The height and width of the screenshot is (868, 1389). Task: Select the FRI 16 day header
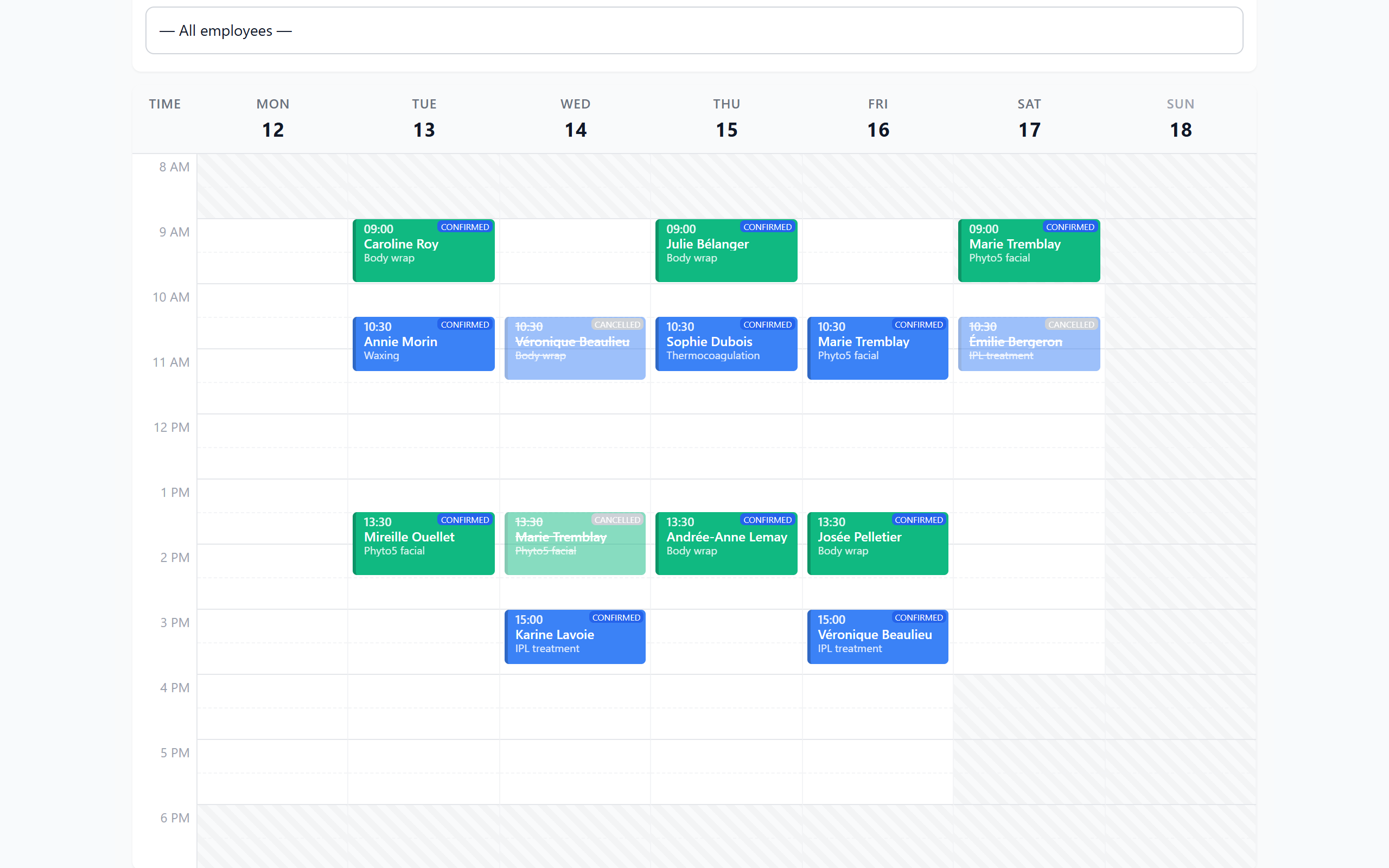click(x=878, y=118)
